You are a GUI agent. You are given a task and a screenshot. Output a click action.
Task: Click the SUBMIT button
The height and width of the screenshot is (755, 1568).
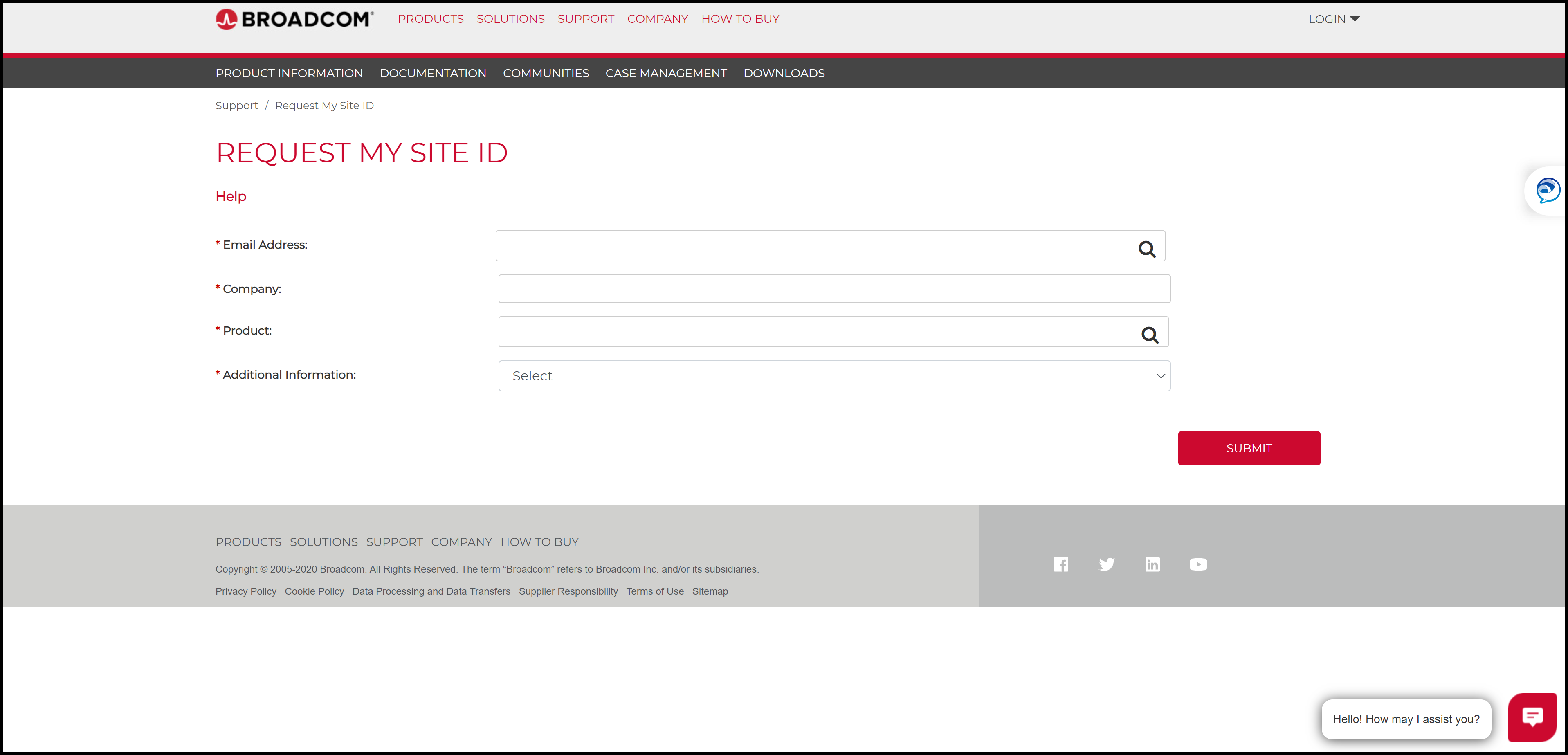click(x=1249, y=447)
